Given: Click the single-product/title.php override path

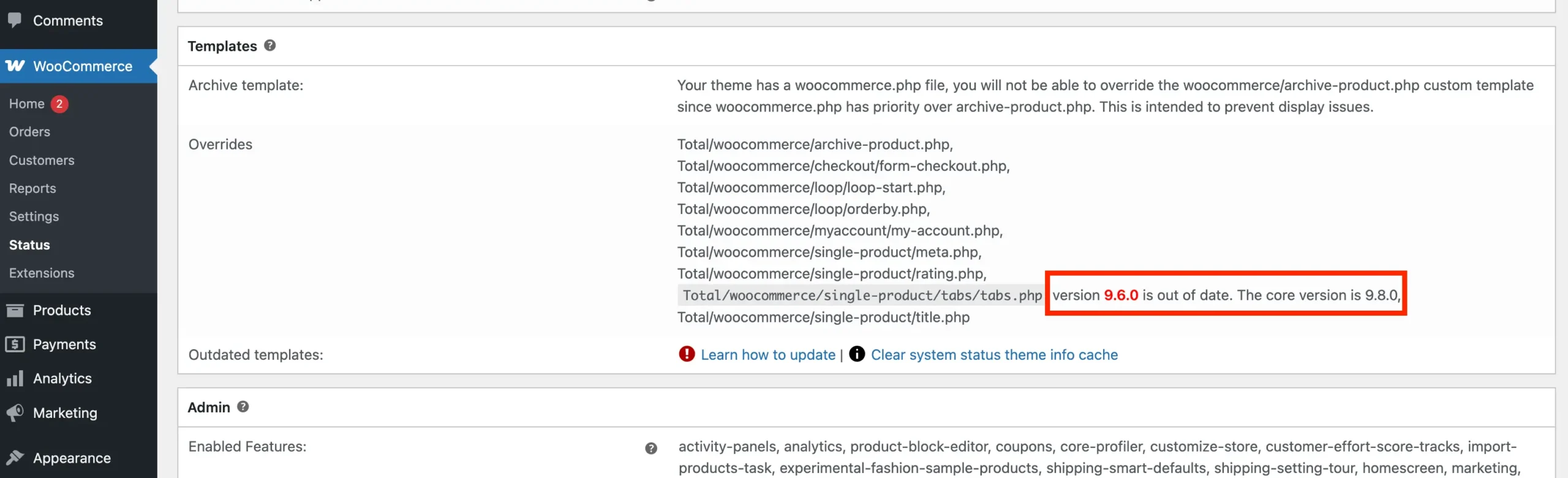Looking at the screenshot, I should pos(823,317).
